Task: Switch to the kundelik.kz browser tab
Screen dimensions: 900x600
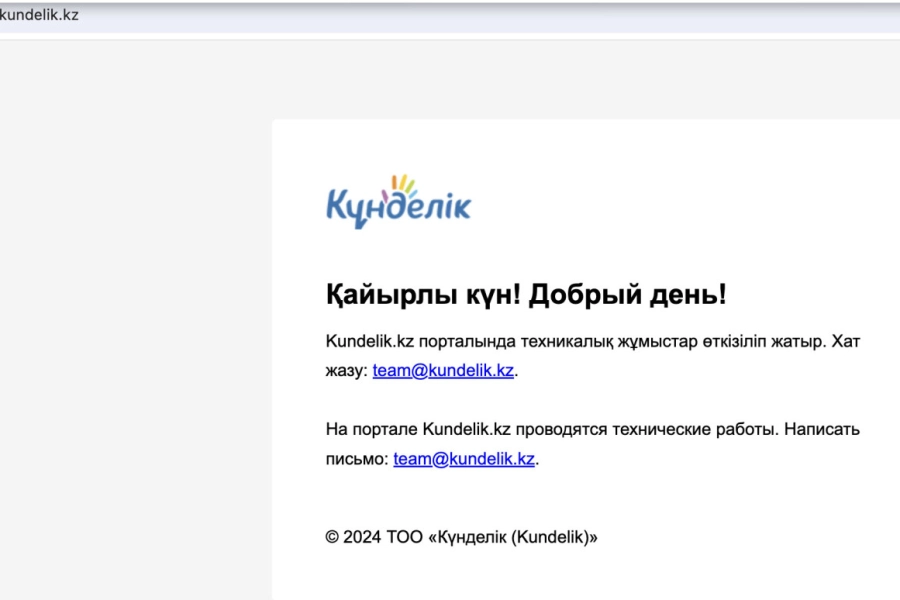Action: click(x=40, y=15)
